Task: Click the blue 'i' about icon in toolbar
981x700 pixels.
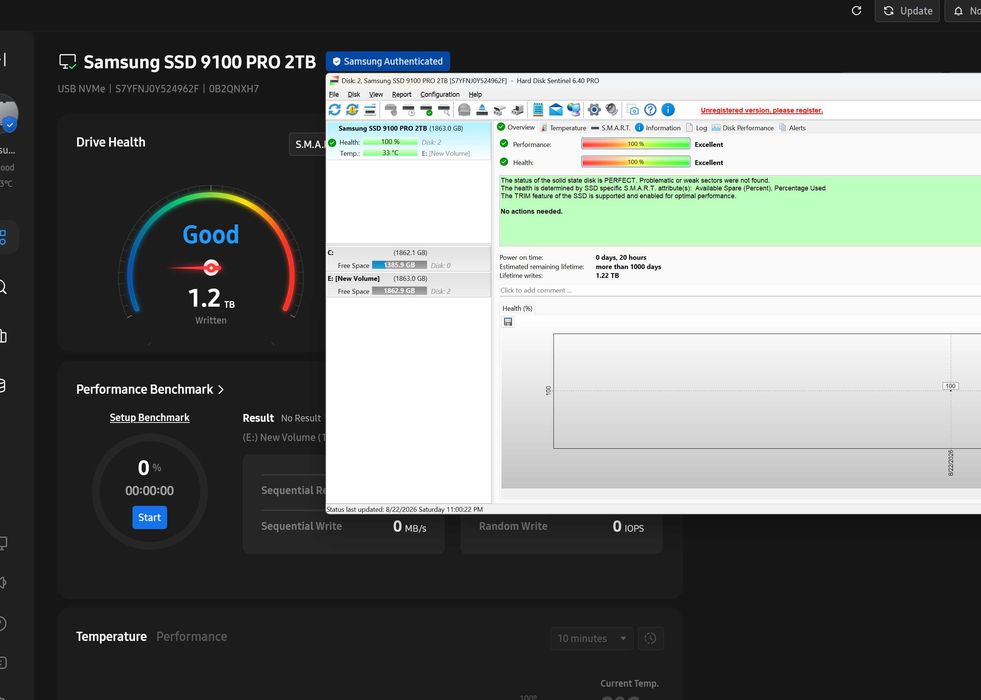Action: 668,109
